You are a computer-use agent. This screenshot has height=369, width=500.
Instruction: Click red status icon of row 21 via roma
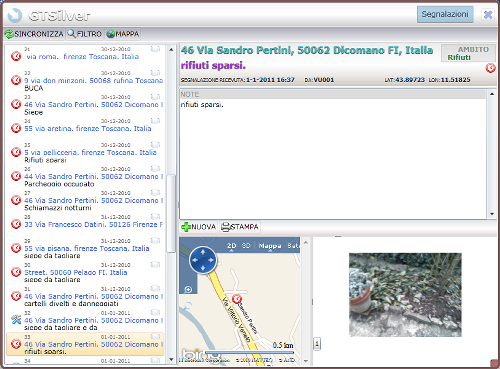coord(16,56)
